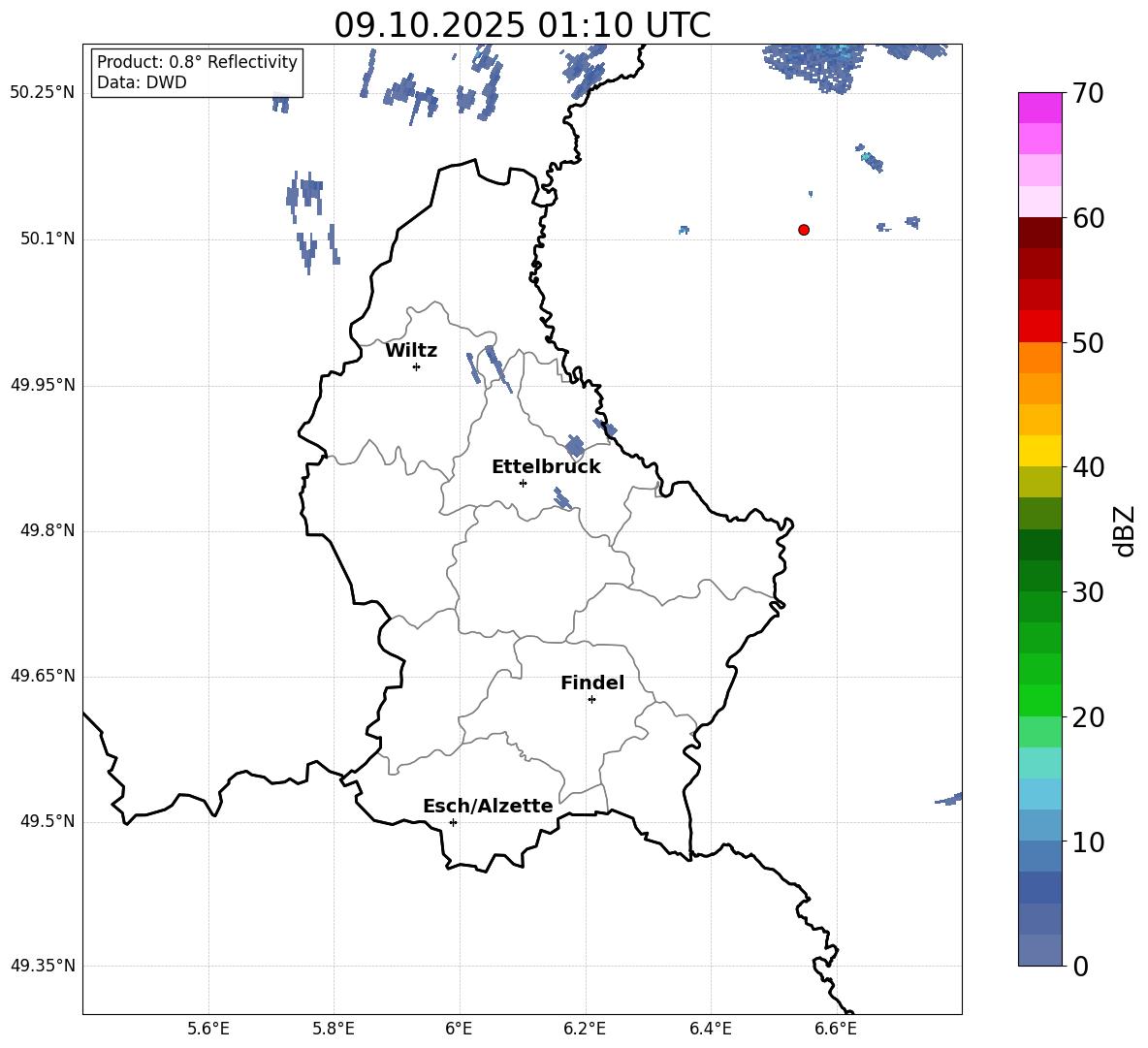Click the Esch/Alzette cross marker
This screenshot has height=1048, width=1148.
(x=453, y=822)
